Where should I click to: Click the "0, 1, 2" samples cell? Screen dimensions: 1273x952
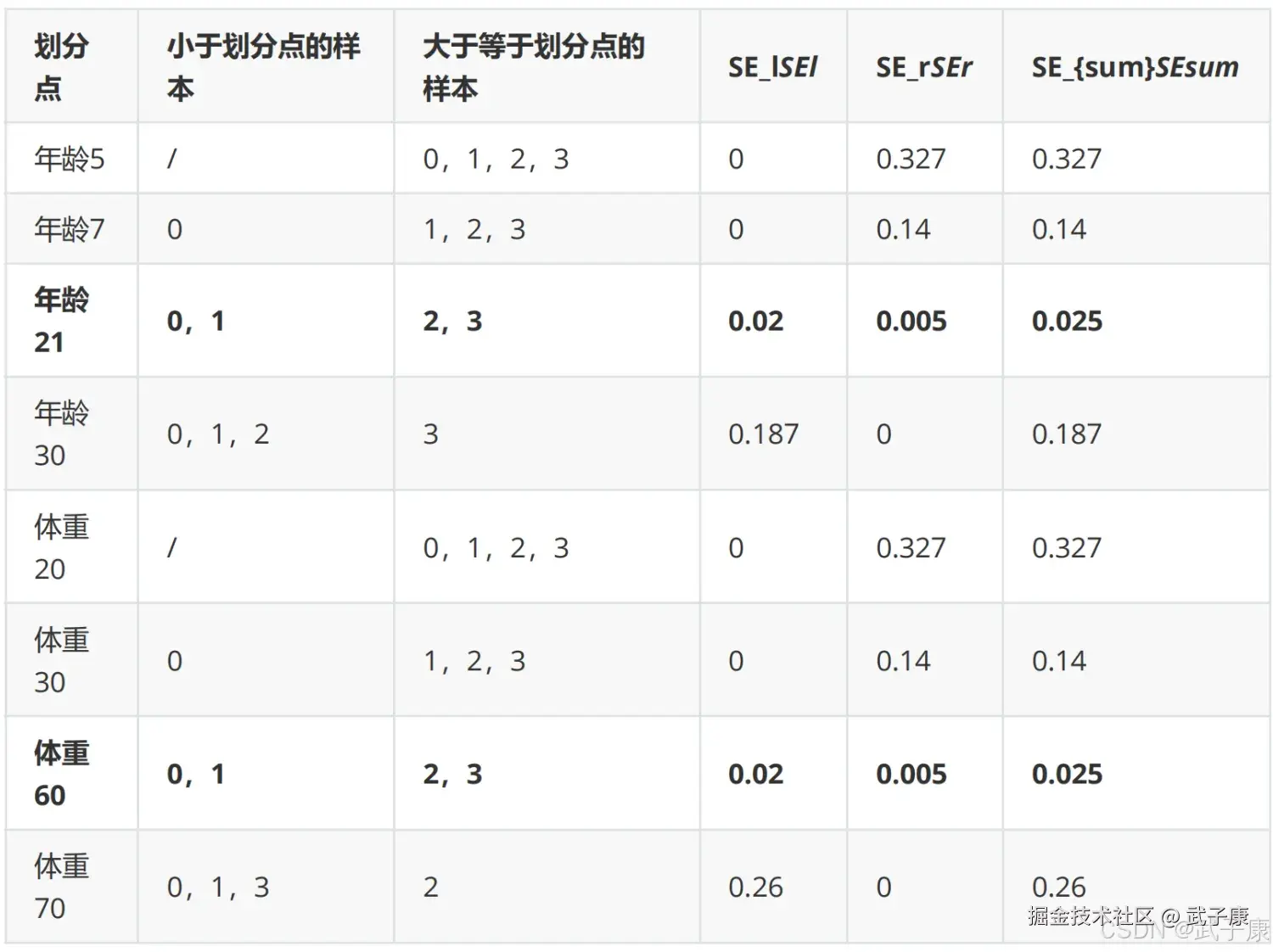[x=218, y=434]
